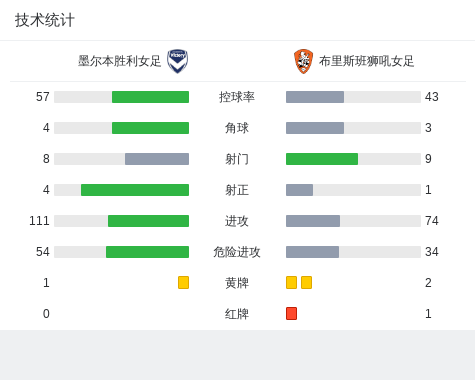Click the green possession bar showing 57
Screen dimensions: 475x380
[x=150, y=97]
